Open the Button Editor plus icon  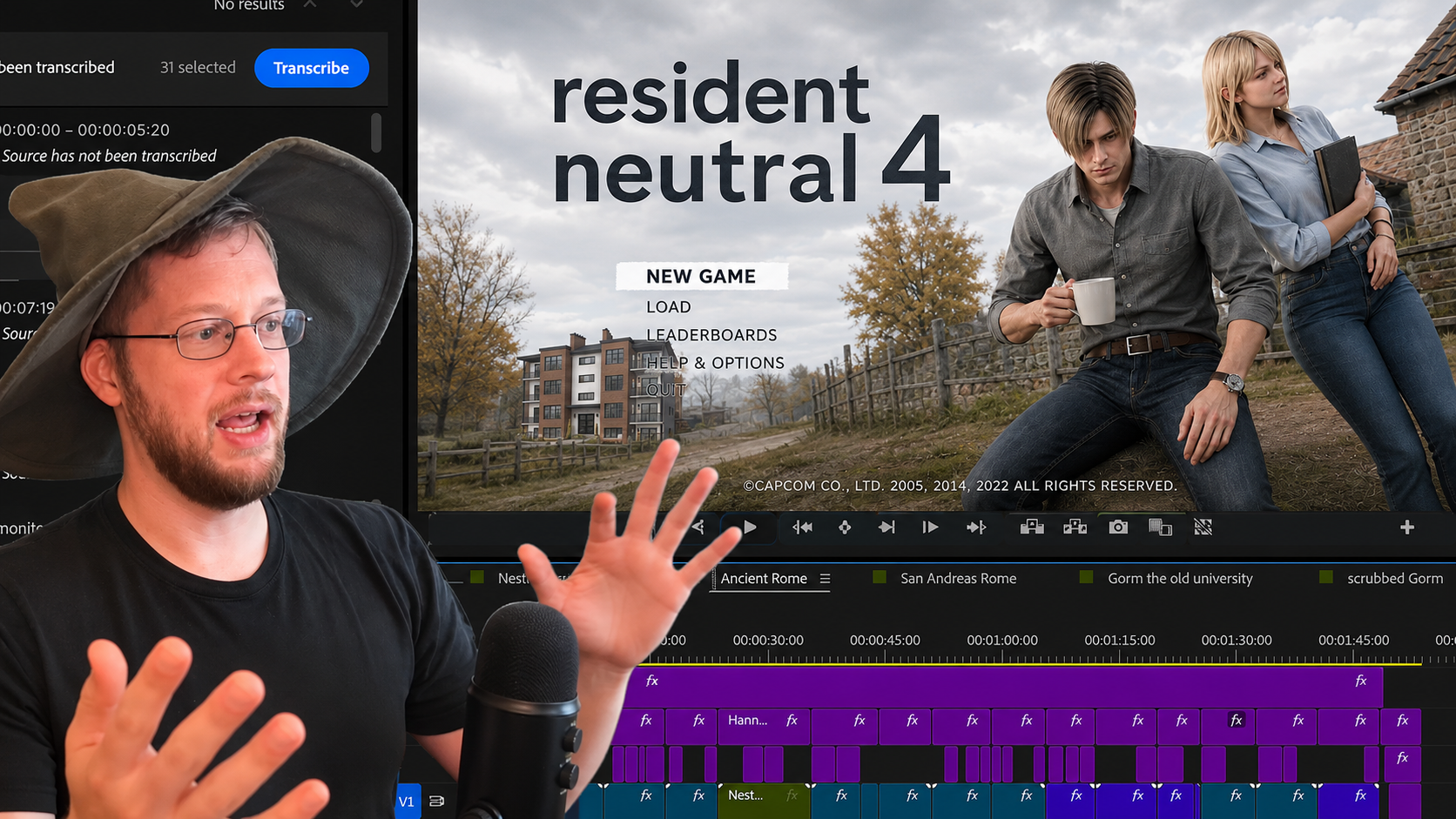tap(1406, 527)
